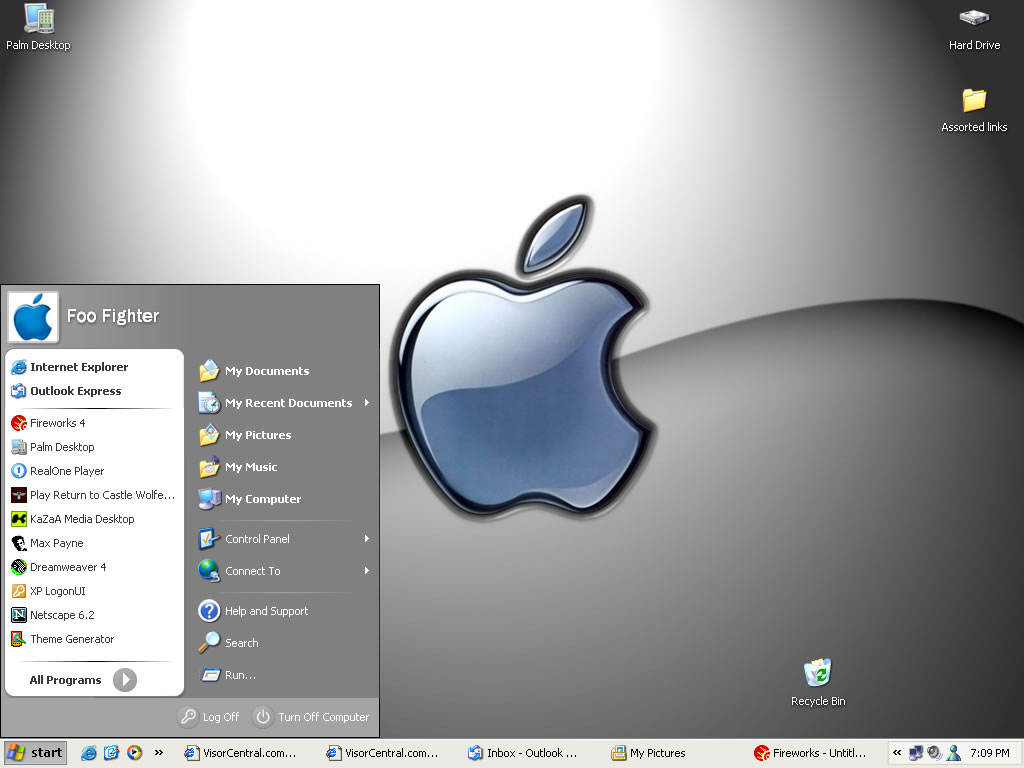1024x768 pixels.
Task: Open the Assorted links folder icon
Action: (974, 101)
